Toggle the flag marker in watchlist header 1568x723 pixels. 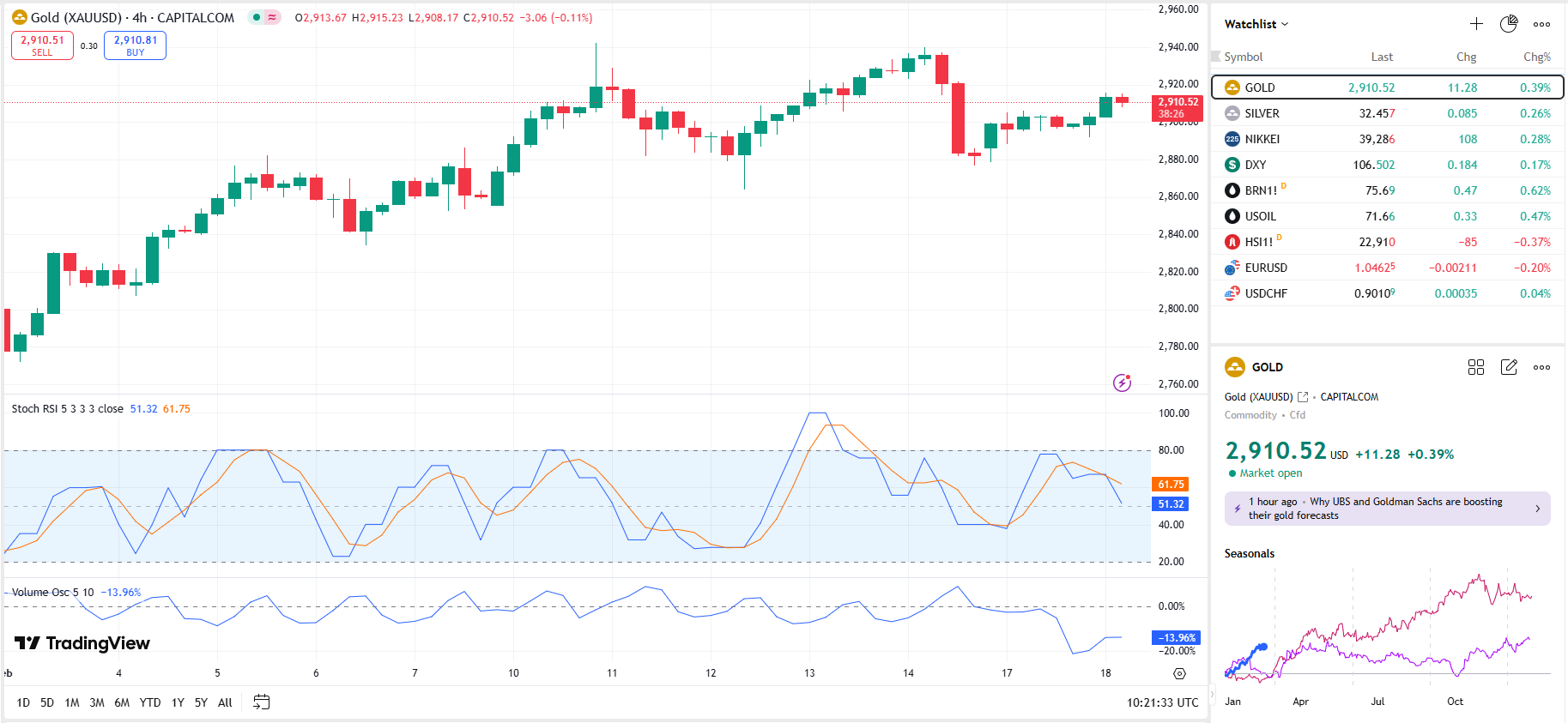1215,57
